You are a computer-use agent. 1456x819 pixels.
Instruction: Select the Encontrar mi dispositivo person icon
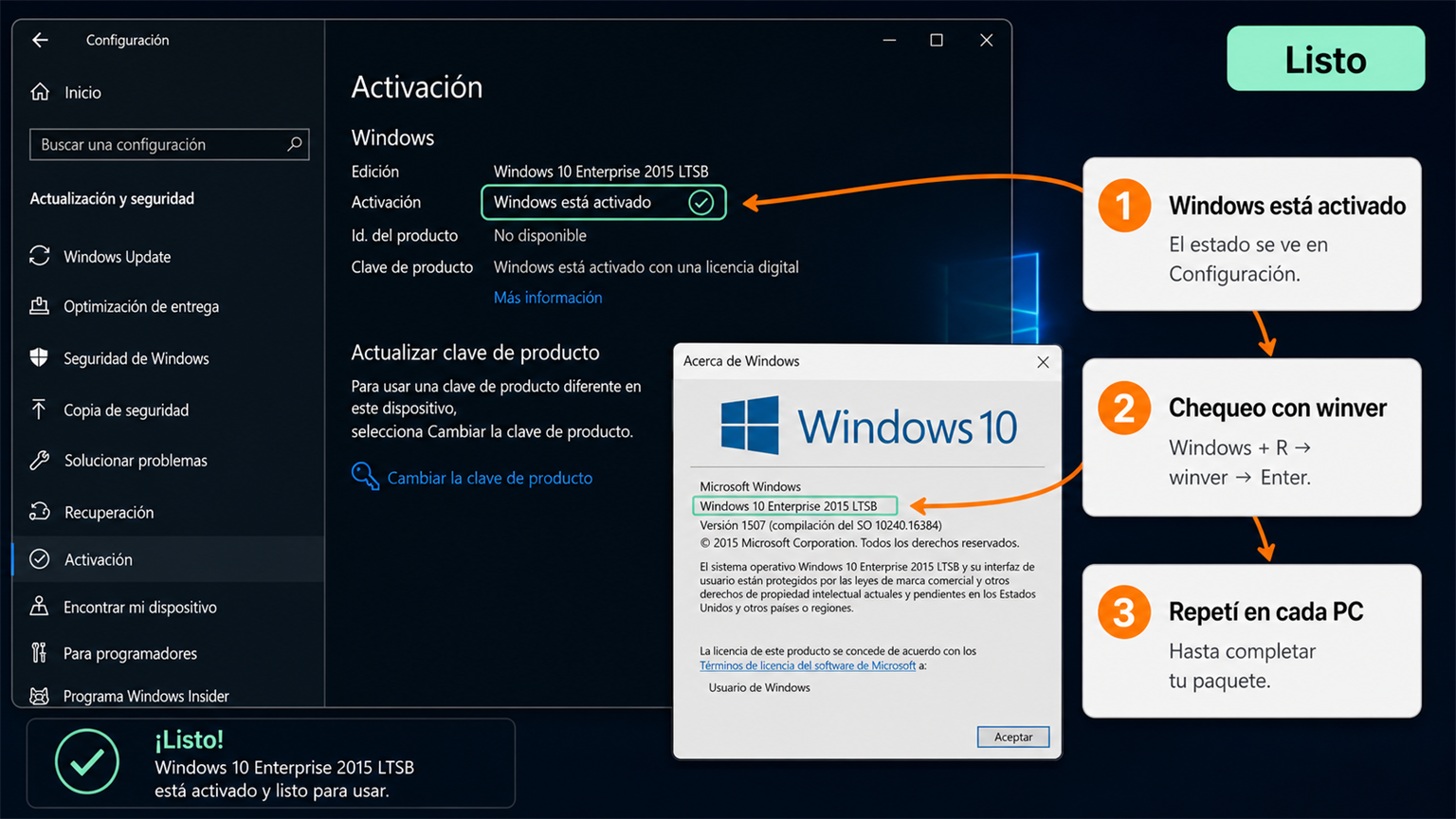click(39, 606)
